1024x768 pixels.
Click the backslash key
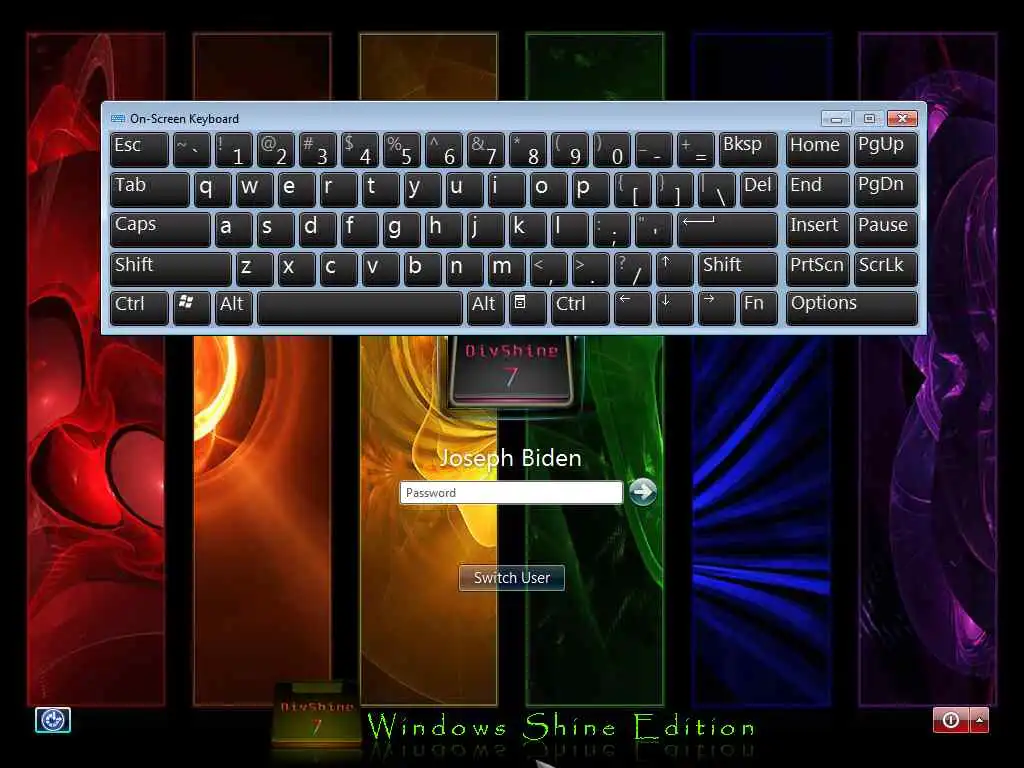[x=716, y=189]
